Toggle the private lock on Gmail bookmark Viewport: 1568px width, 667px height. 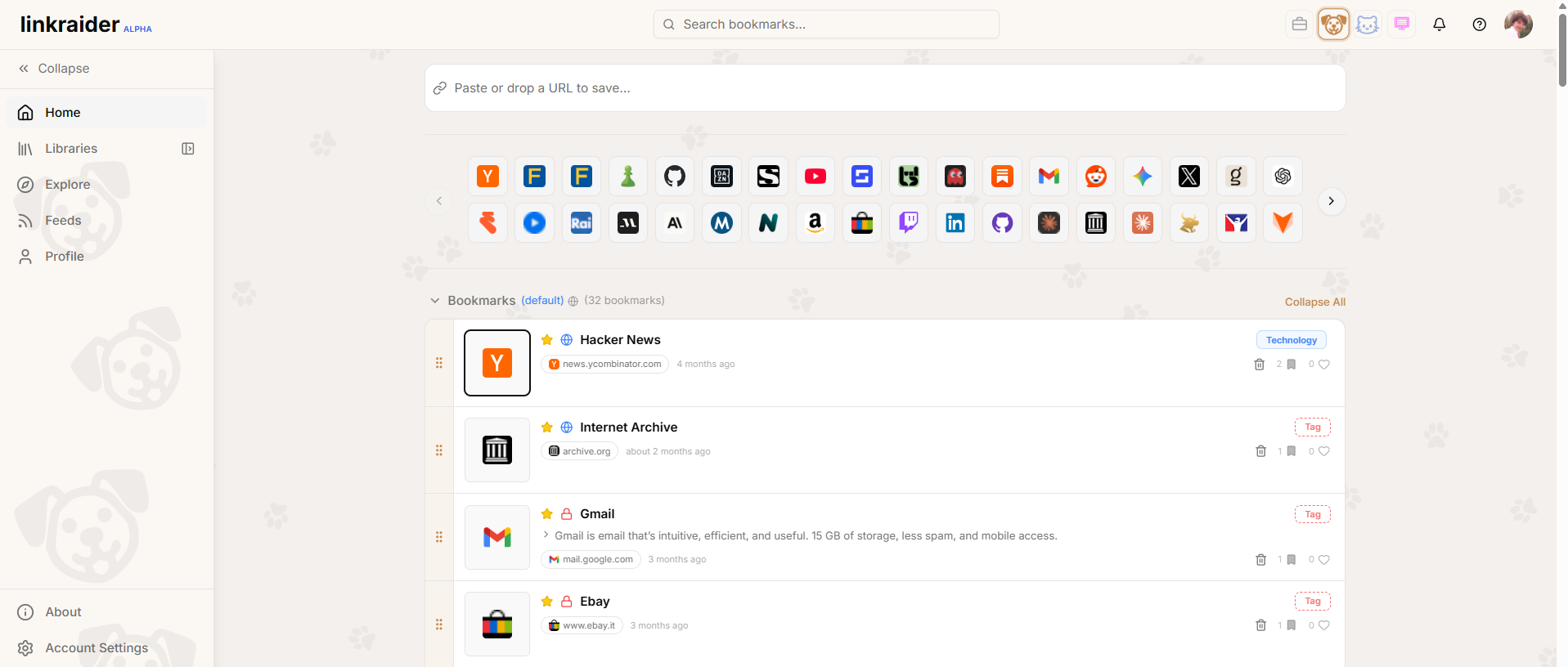(x=567, y=514)
